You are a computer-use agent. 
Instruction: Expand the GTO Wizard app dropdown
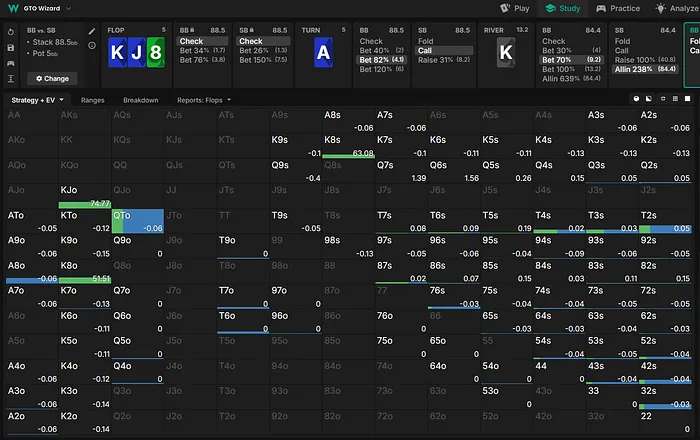point(68,8)
